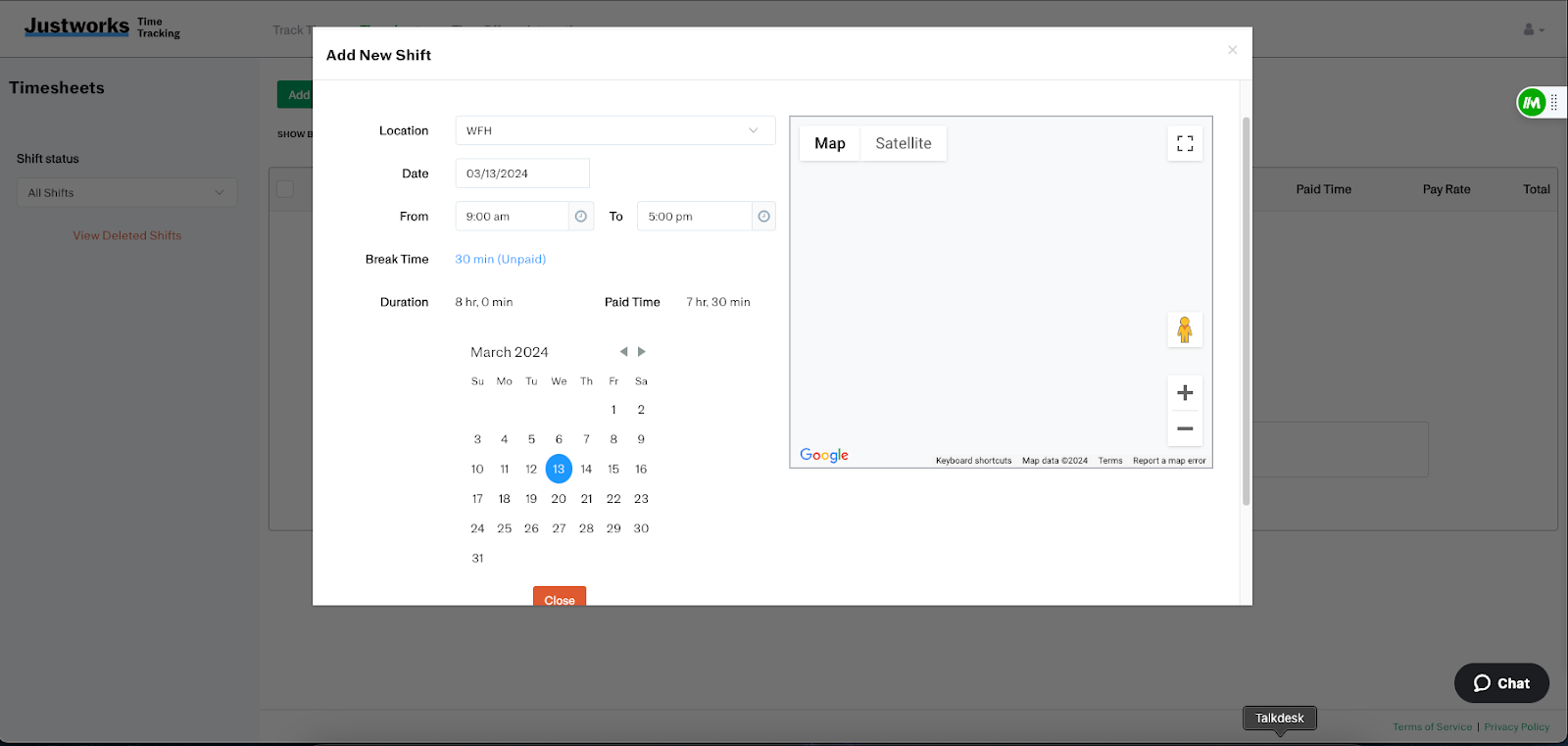Switch to Satellite map view
This screenshot has height=746, width=1568.
(903, 143)
